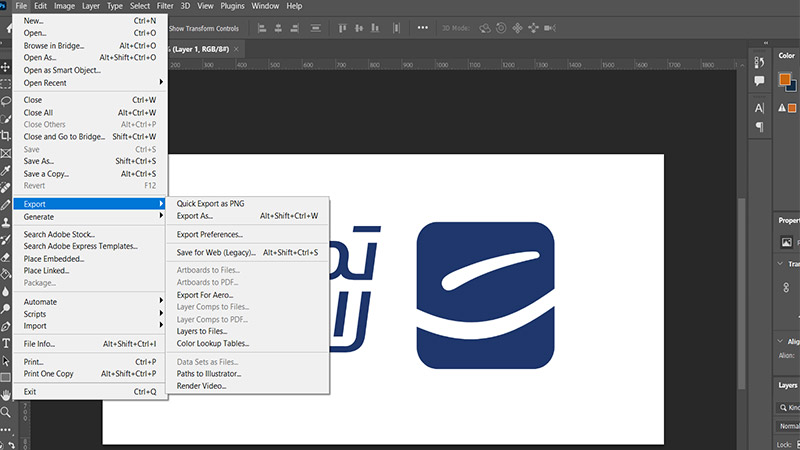Open the Layers kind filter dropdown
The width and height of the screenshot is (800, 450).
tap(790, 409)
